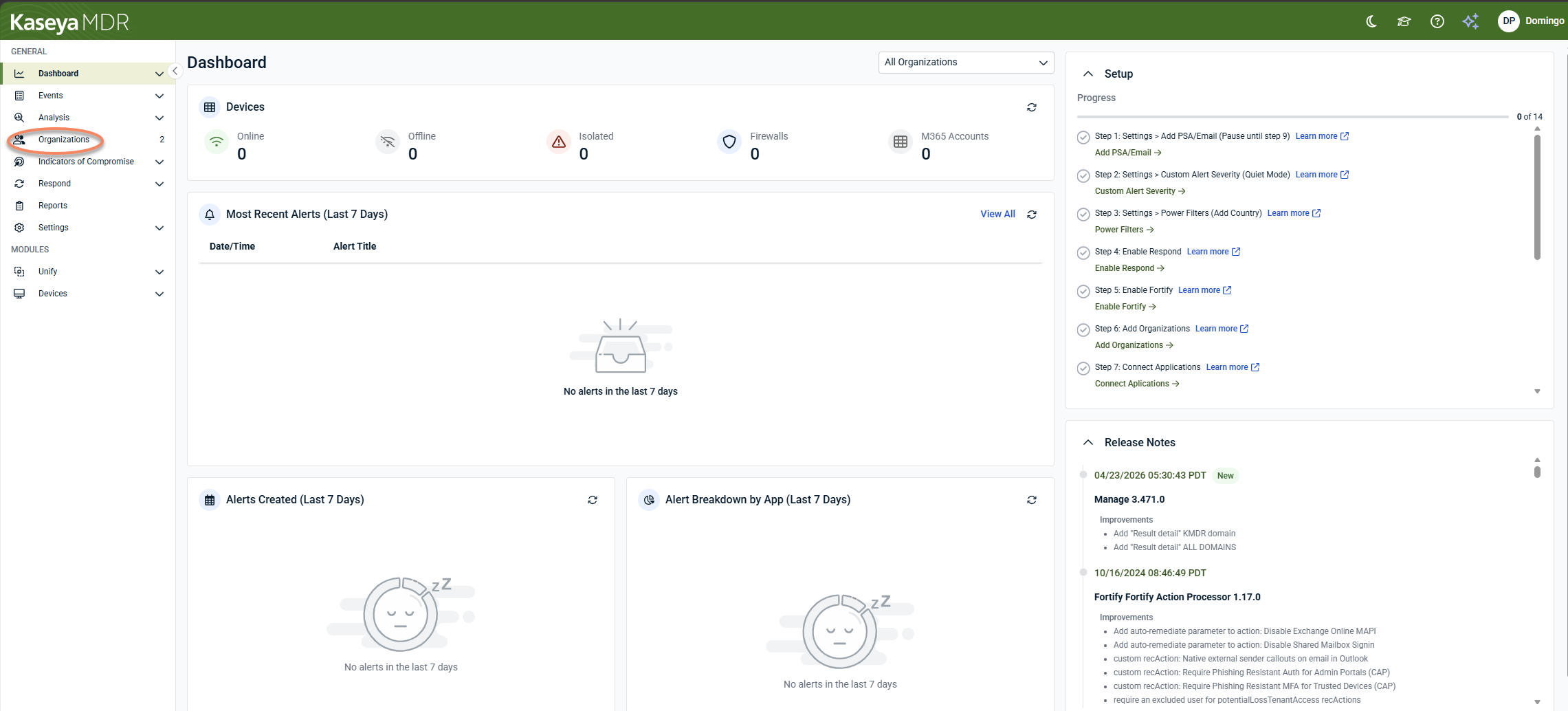
Task: Click the pie chart icon beside Alert Breakdown
Action: pyautogui.click(x=649, y=500)
